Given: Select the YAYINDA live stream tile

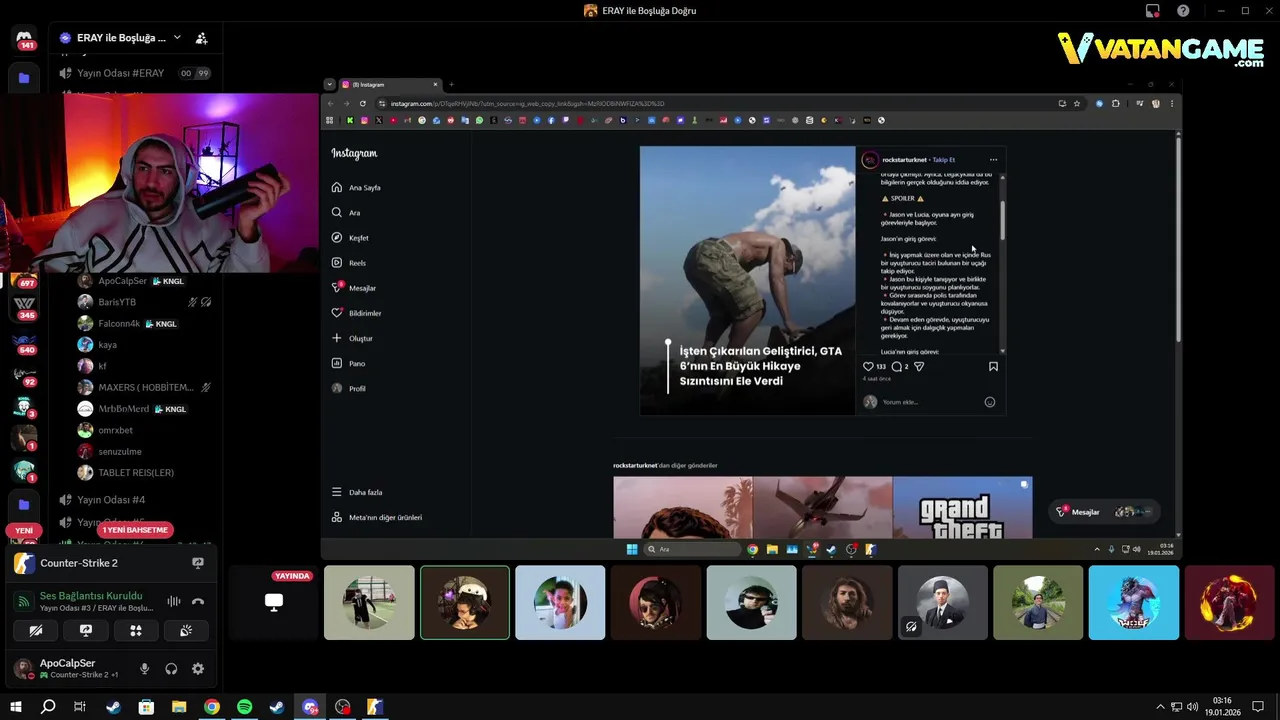Looking at the screenshot, I should pos(274,602).
